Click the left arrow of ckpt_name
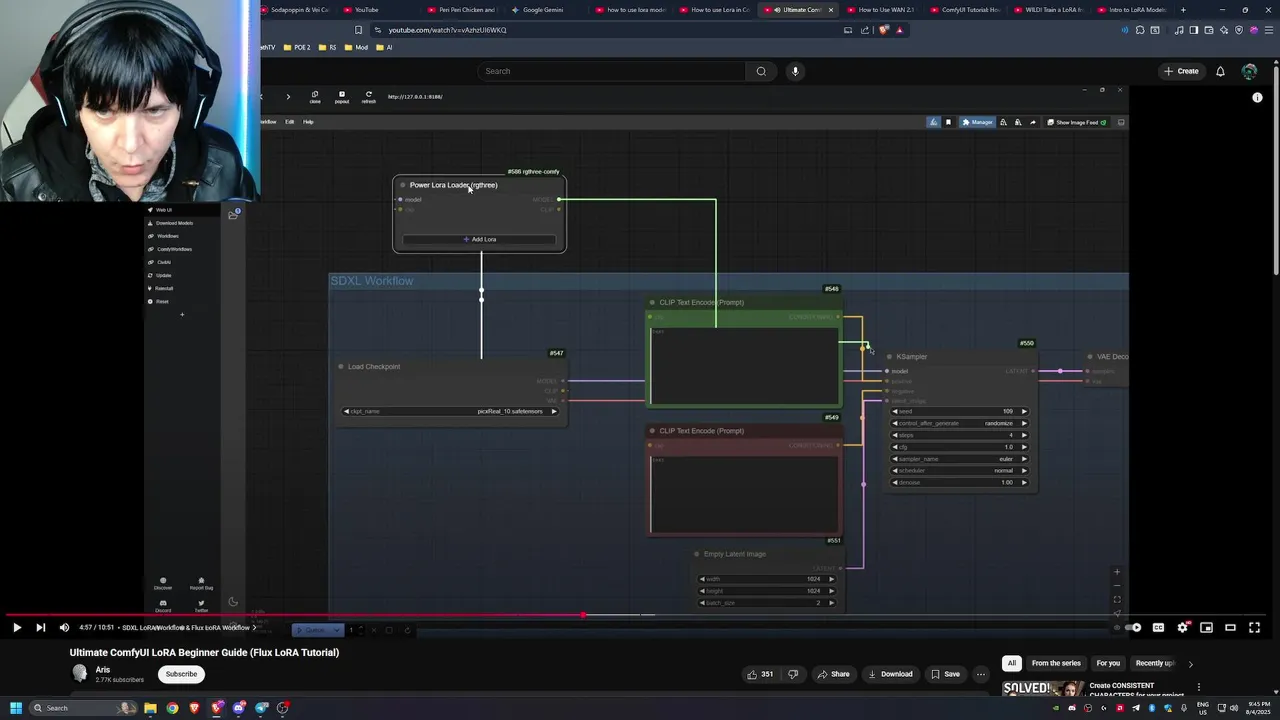Viewport: 1280px width, 720px height. (347, 411)
